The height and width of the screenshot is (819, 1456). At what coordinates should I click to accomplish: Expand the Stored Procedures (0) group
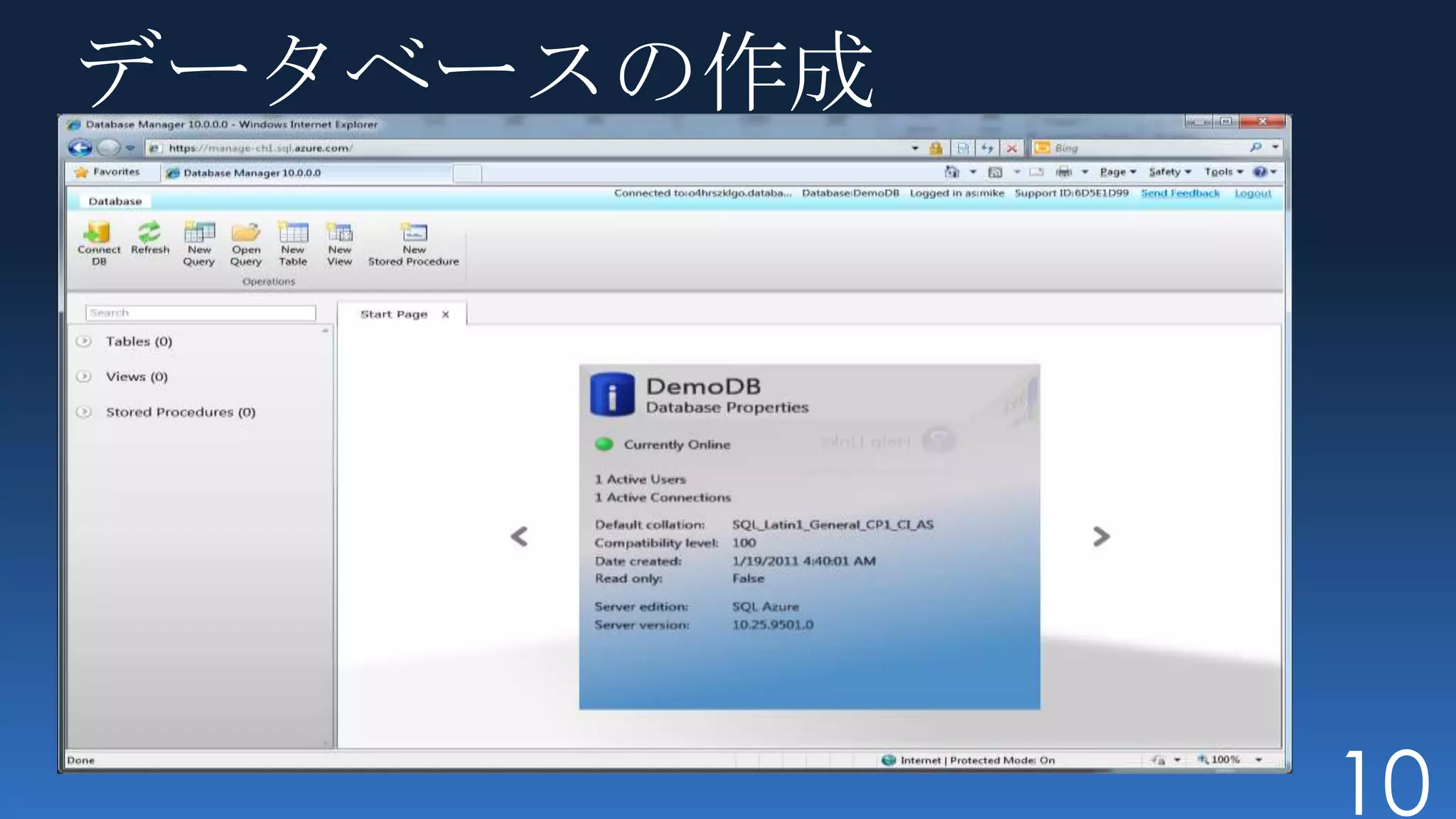point(84,412)
